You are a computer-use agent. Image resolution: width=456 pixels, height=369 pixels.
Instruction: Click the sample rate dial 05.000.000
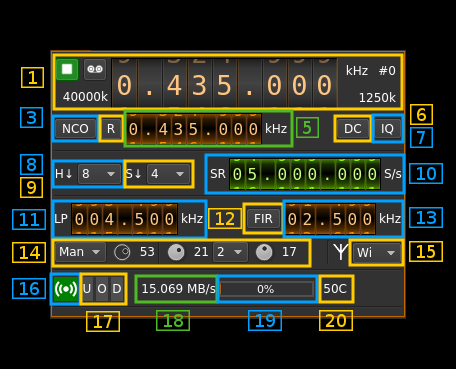[x=305, y=174]
